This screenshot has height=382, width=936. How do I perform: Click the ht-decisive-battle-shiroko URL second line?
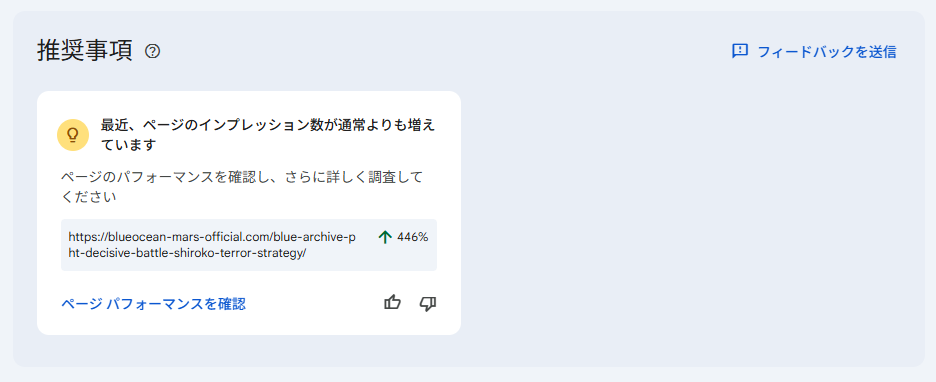coord(187,253)
